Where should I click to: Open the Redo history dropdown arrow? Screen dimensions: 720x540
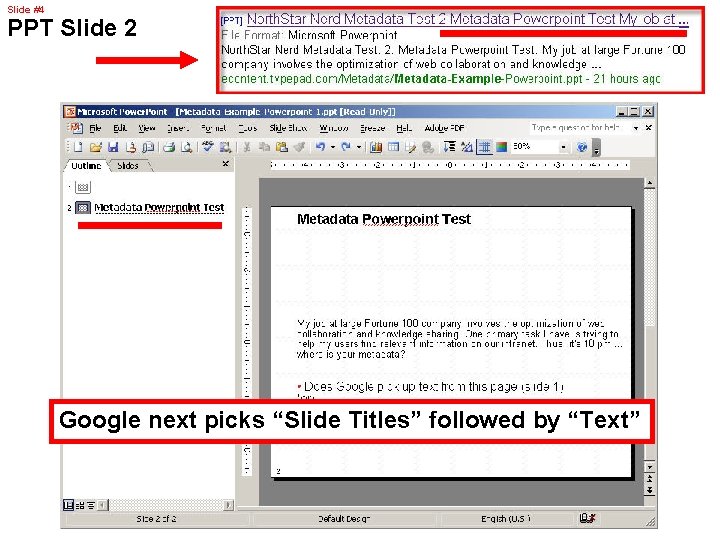(x=358, y=147)
